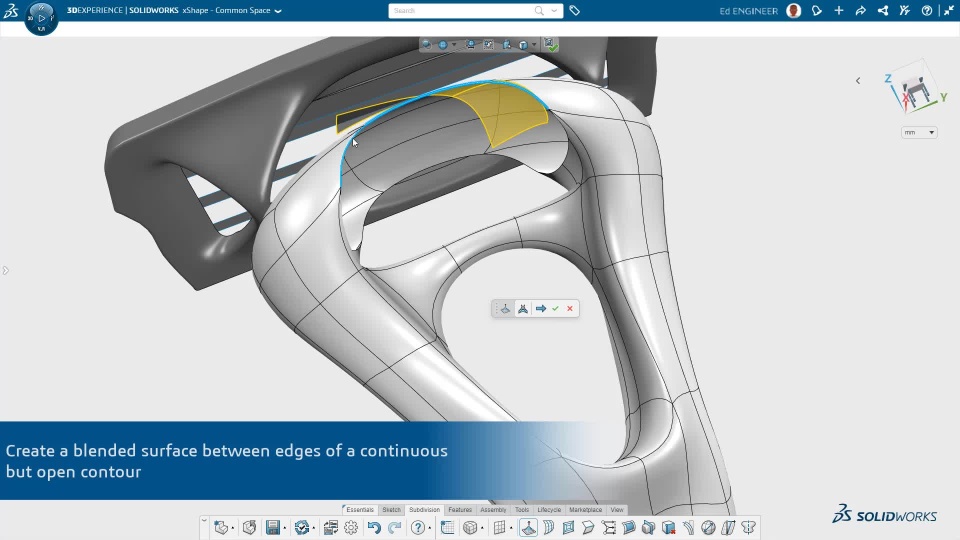
Task: Click the globe view orientation icon
Action: (x=443, y=45)
